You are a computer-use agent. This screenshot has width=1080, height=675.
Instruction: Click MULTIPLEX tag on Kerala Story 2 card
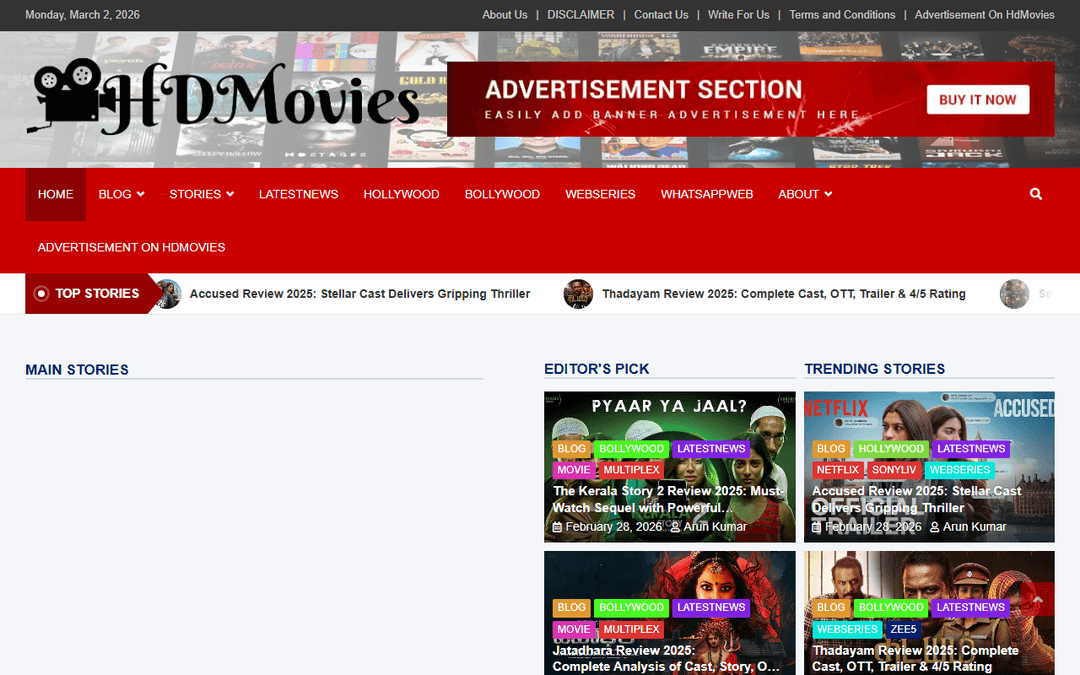point(632,470)
